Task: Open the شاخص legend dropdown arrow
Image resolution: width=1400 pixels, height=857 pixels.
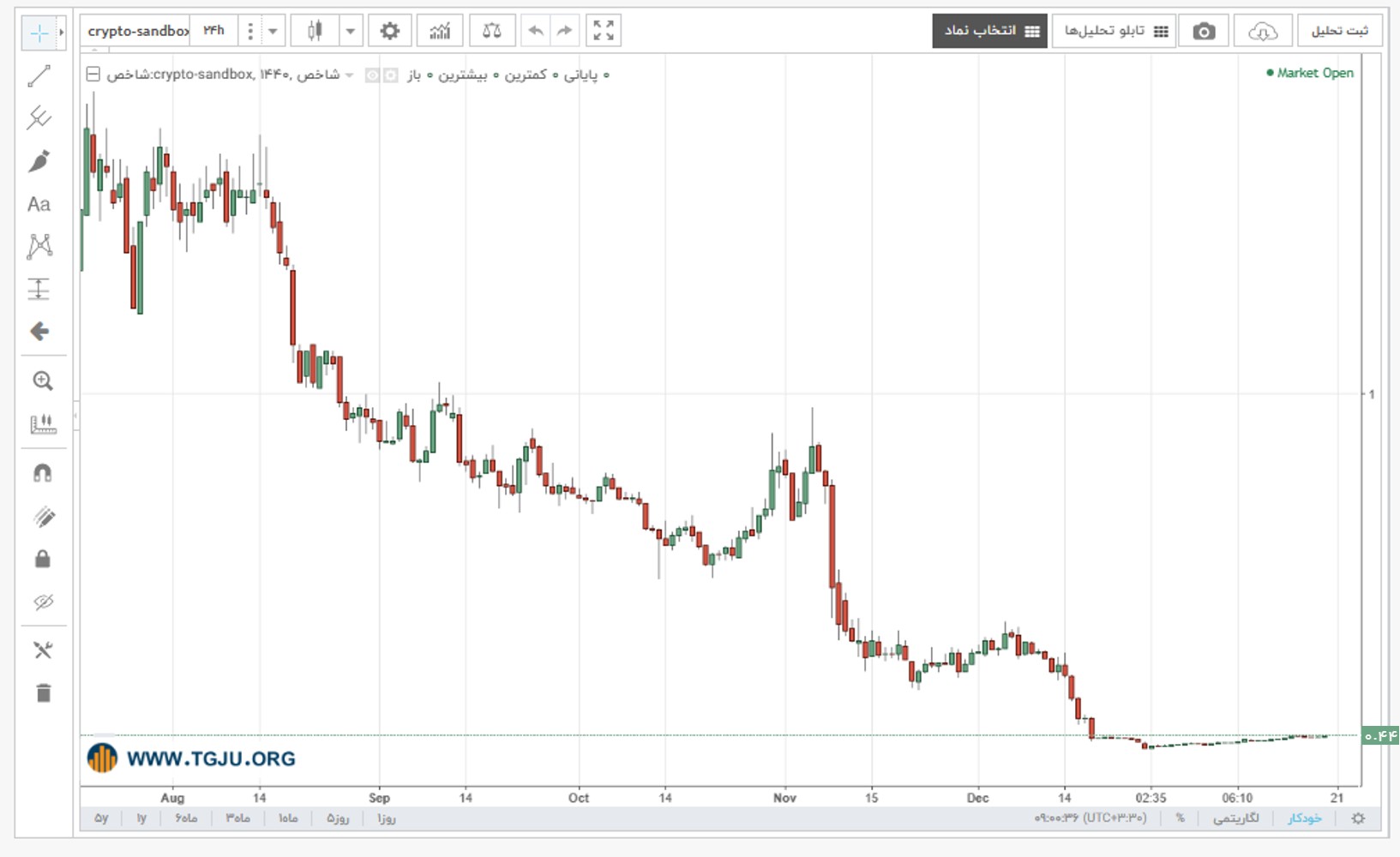Action: (x=349, y=75)
